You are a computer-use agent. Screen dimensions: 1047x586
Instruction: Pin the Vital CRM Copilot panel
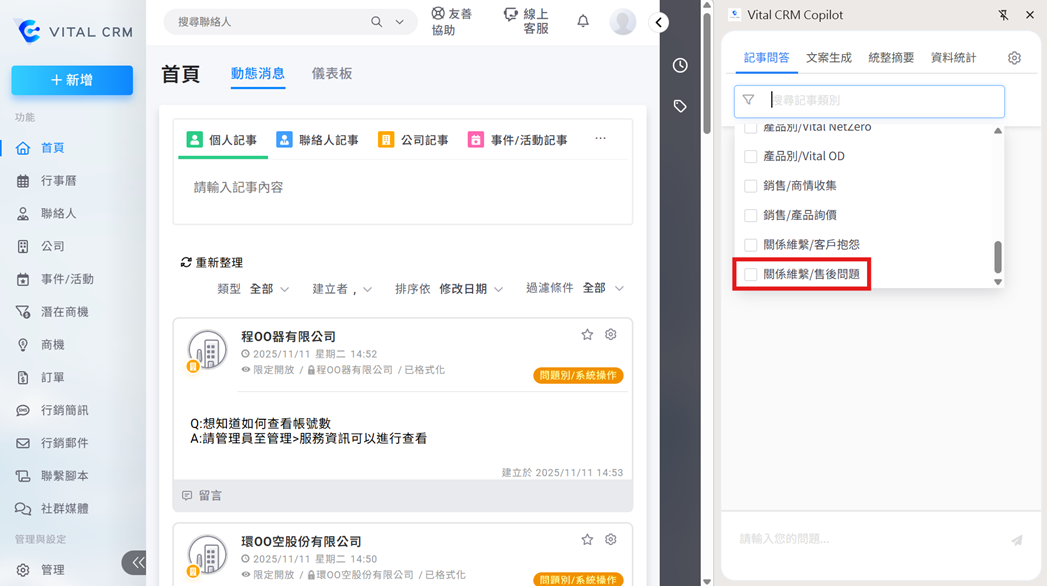[1004, 15]
